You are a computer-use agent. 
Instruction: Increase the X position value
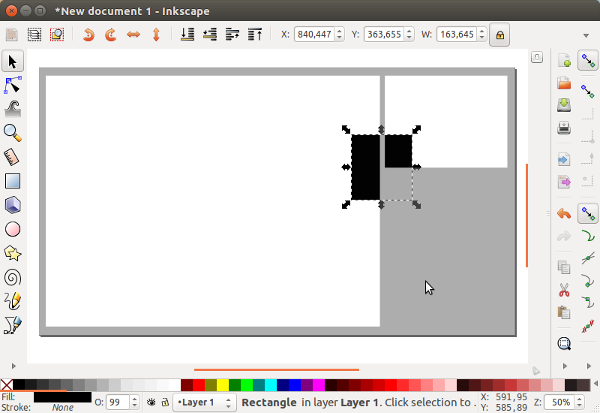click(x=341, y=30)
